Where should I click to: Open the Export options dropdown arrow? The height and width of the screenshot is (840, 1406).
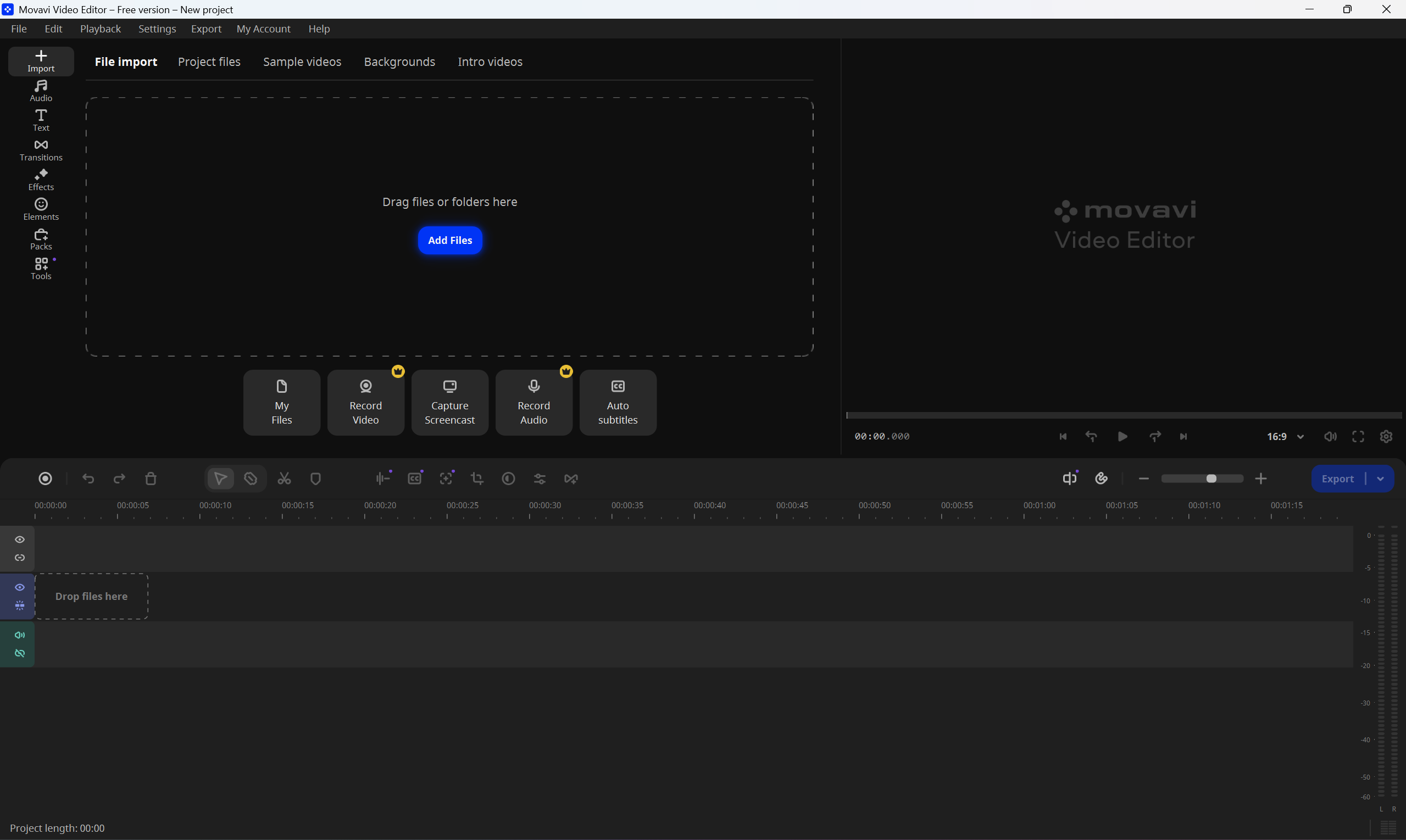pyautogui.click(x=1381, y=479)
